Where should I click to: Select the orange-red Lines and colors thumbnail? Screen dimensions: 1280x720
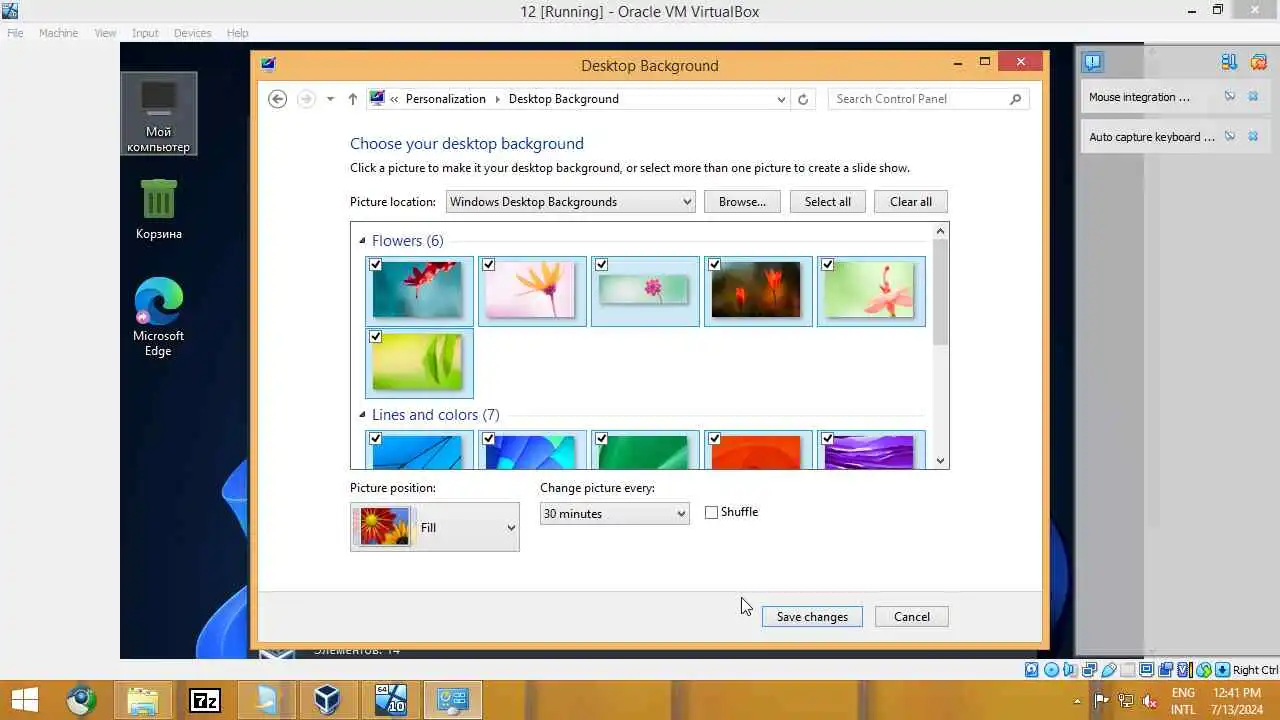coord(758,449)
